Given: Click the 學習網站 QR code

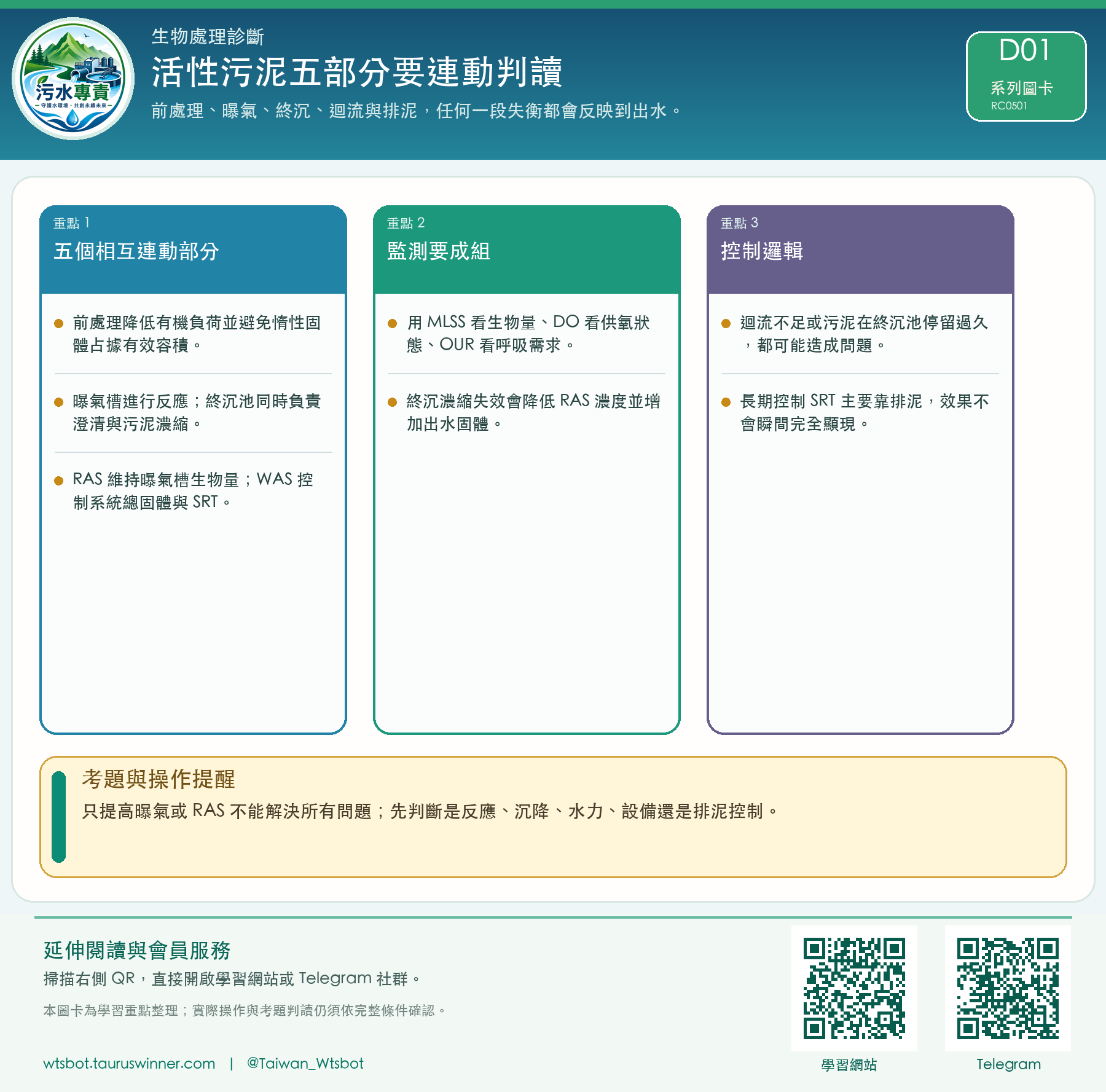Looking at the screenshot, I should (854, 988).
